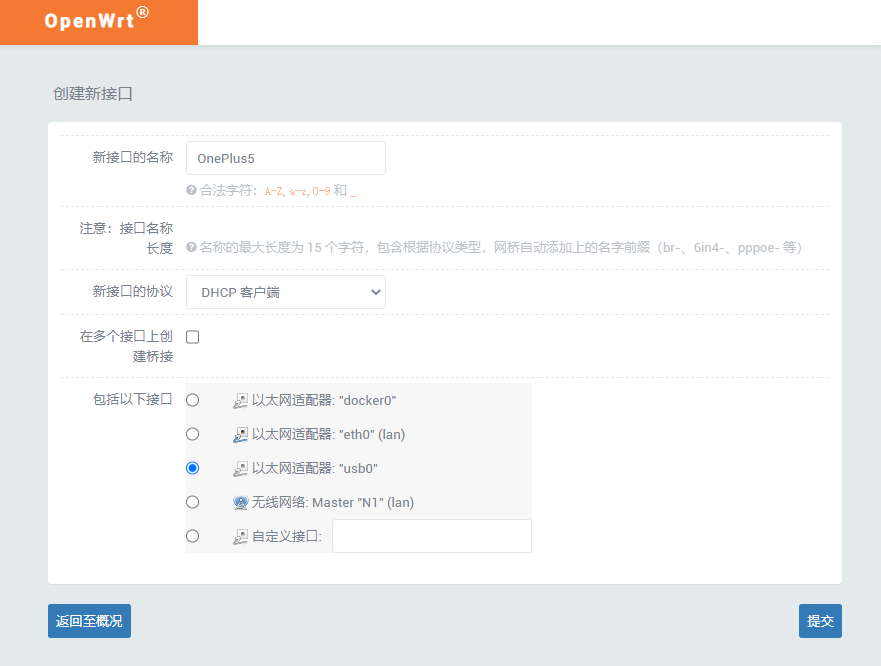This screenshot has height=666, width=881.
Task: Click the 注意: 接口名称长度 label
Action: pyautogui.click(x=126, y=238)
